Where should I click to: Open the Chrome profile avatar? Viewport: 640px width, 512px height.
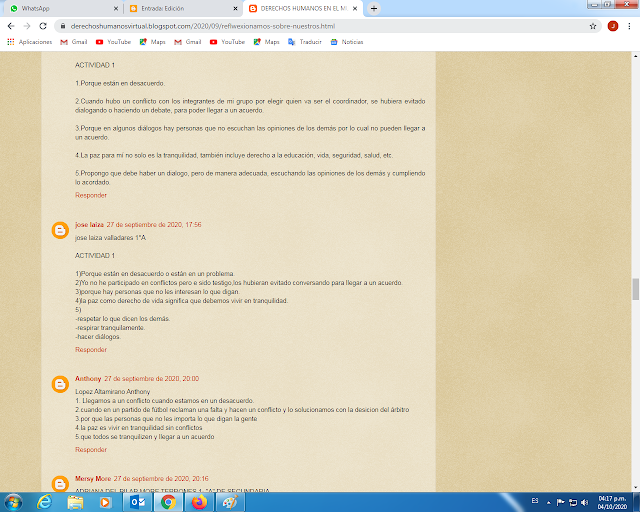coord(613,26)
